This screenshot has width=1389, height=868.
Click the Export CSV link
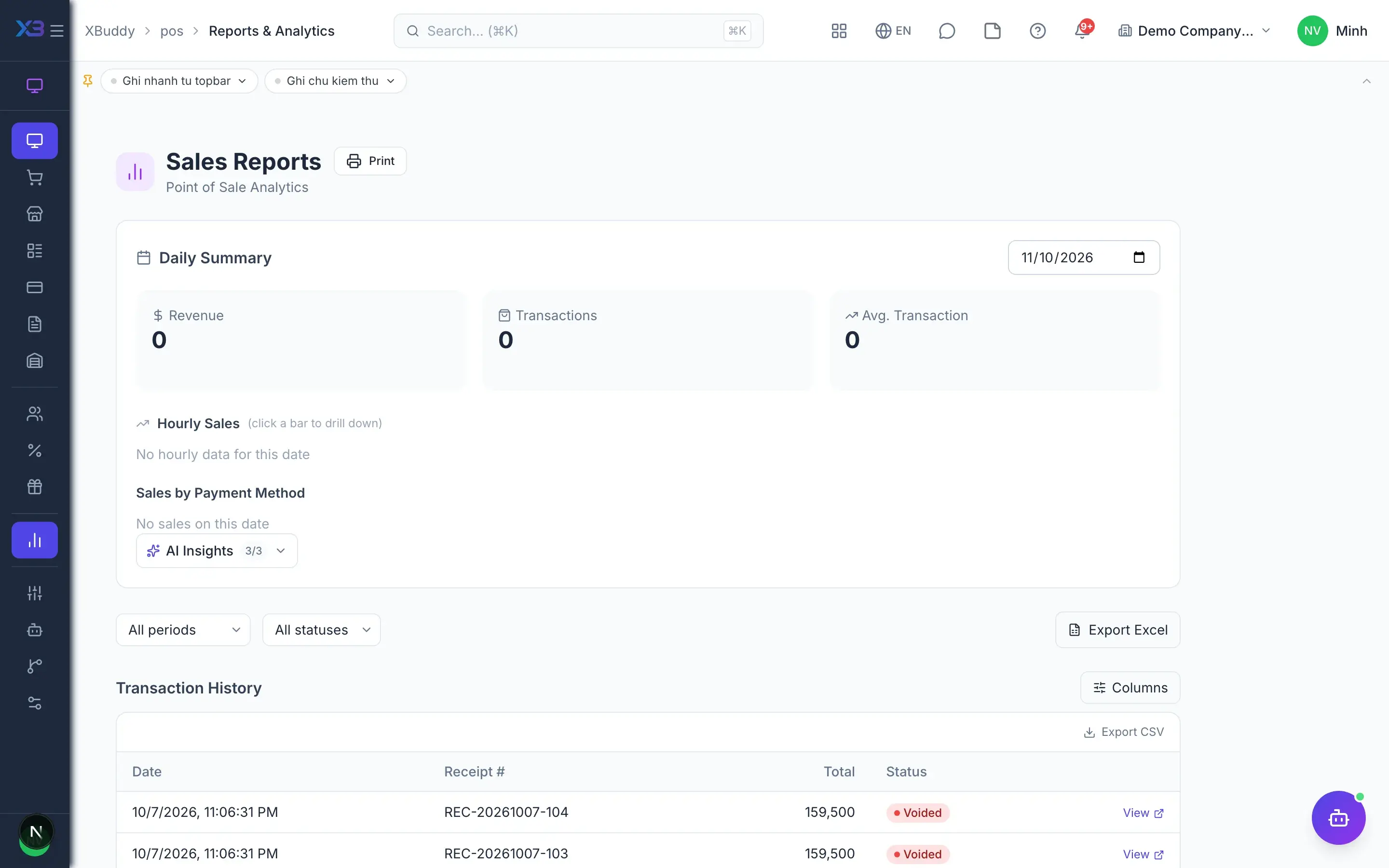[x=1123, y=732]
